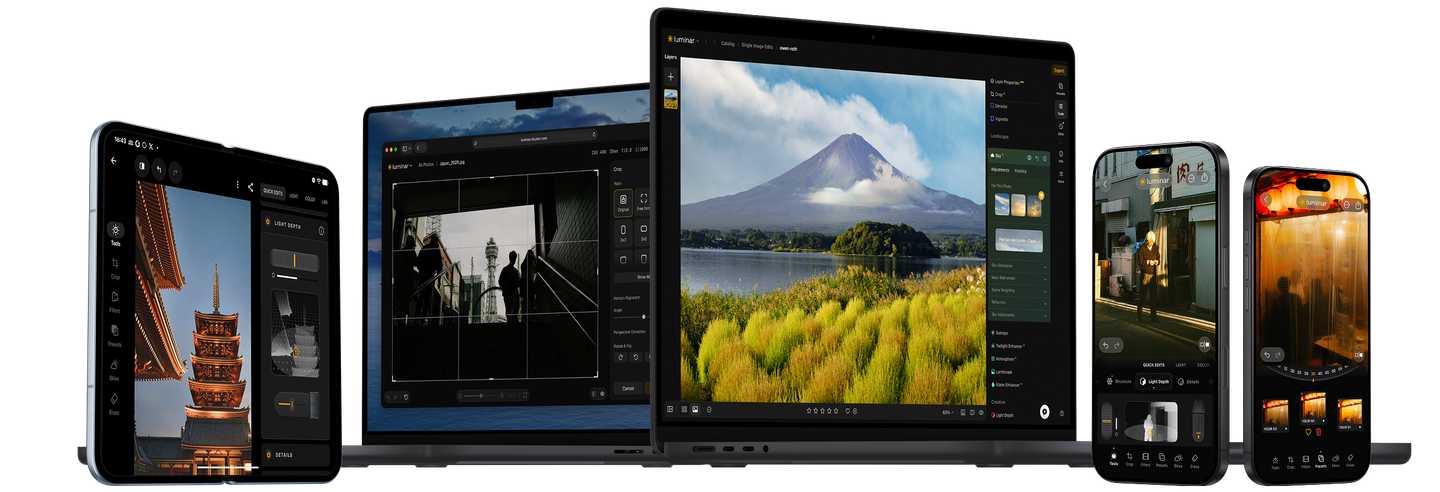Viewport: 1440px width, 492px height.
Task: Tap the back arrow on the tablet
Action: click(114, 160)
